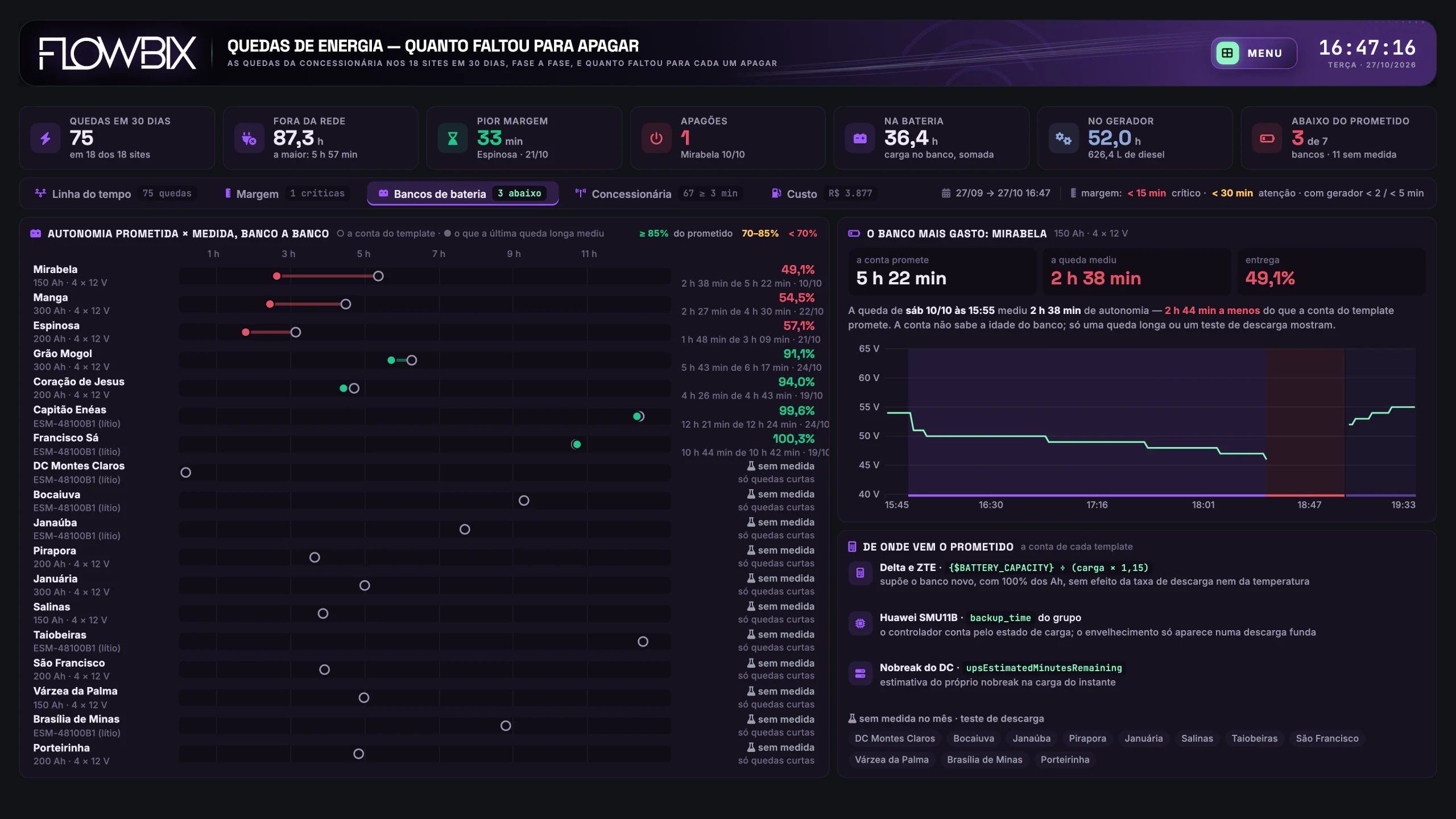This screenshot has width=1456, height=819.
Task: Select the Bocaiuva chip
Action: click(974, 738)
